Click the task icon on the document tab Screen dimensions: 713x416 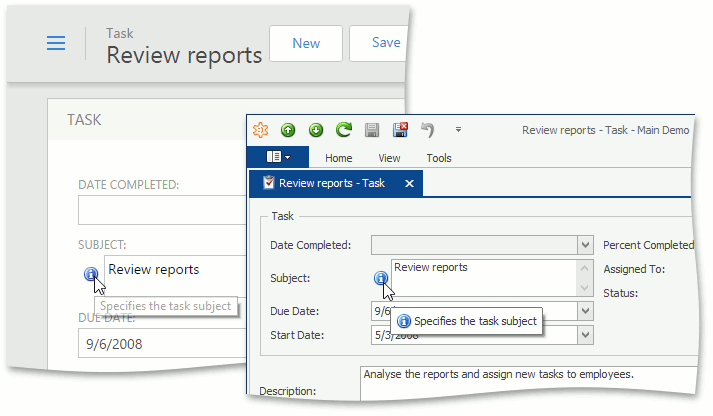[x=269, y=183]
